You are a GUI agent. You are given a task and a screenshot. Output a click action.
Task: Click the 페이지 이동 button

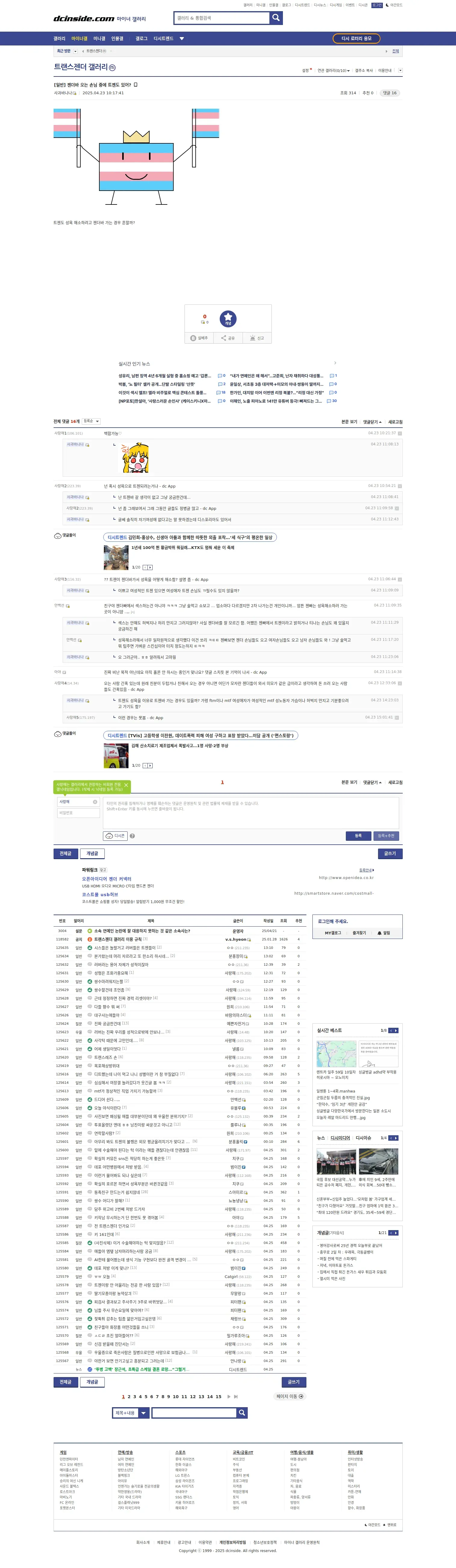click(x=290, y=1396)
